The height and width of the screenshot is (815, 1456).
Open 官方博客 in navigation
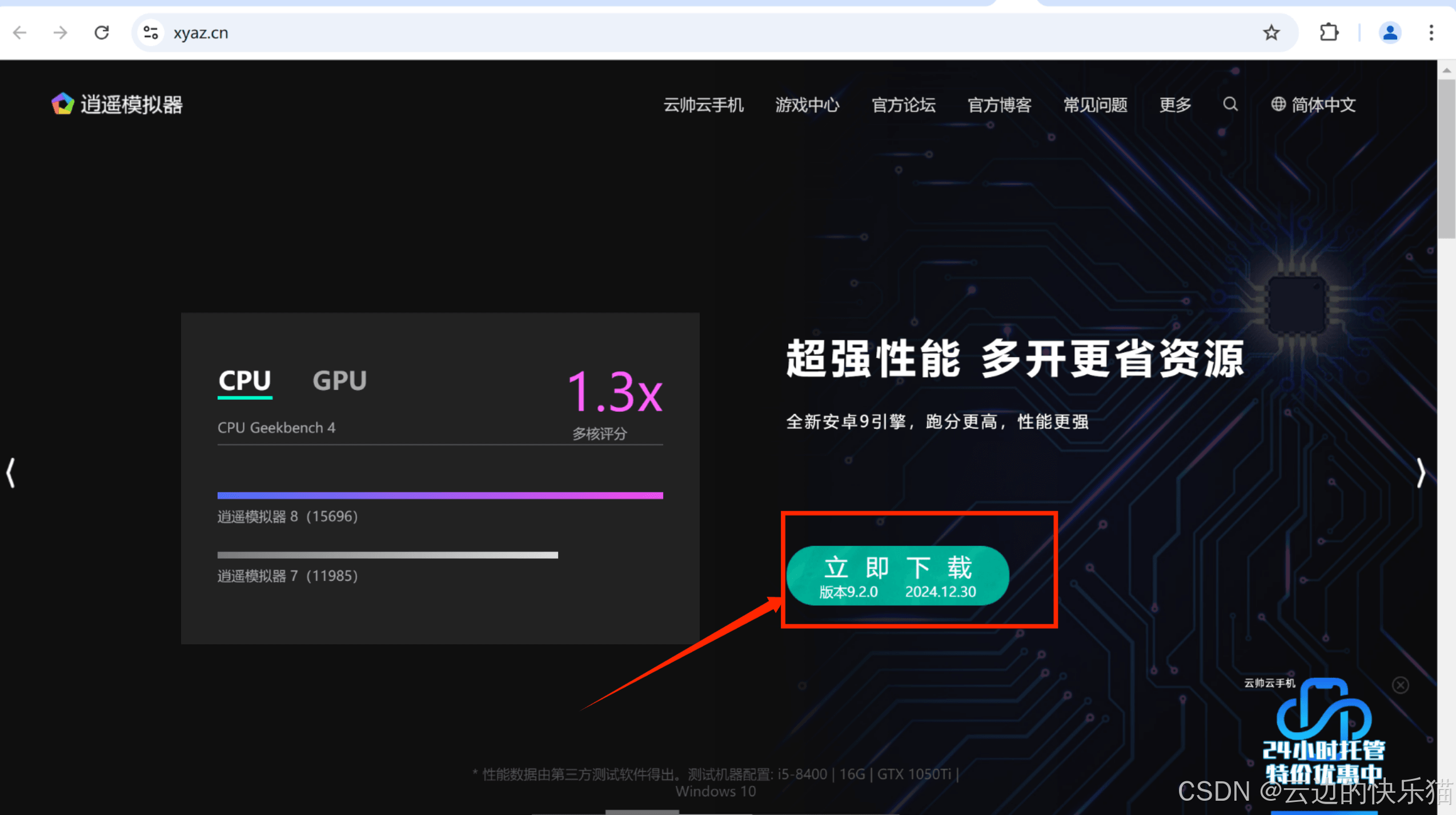[x=1000, y=105]
